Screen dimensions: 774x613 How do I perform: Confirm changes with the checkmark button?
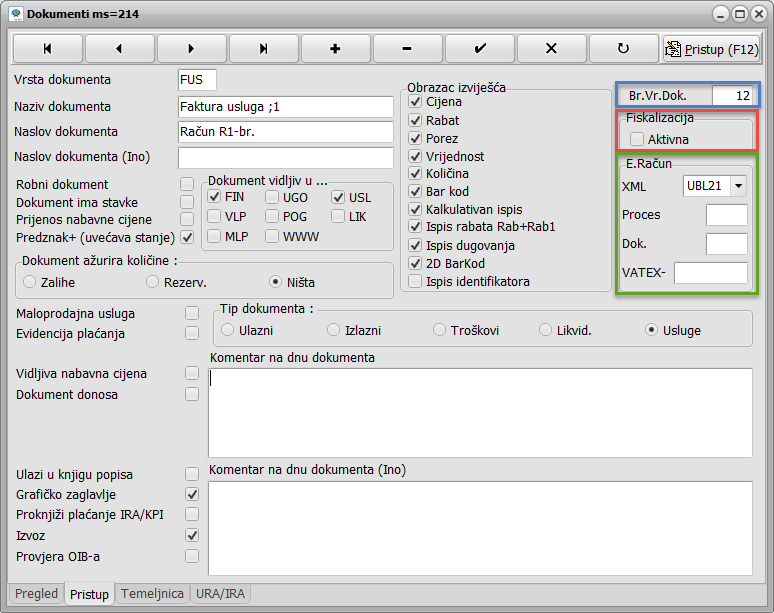click(x=479, y=48)
